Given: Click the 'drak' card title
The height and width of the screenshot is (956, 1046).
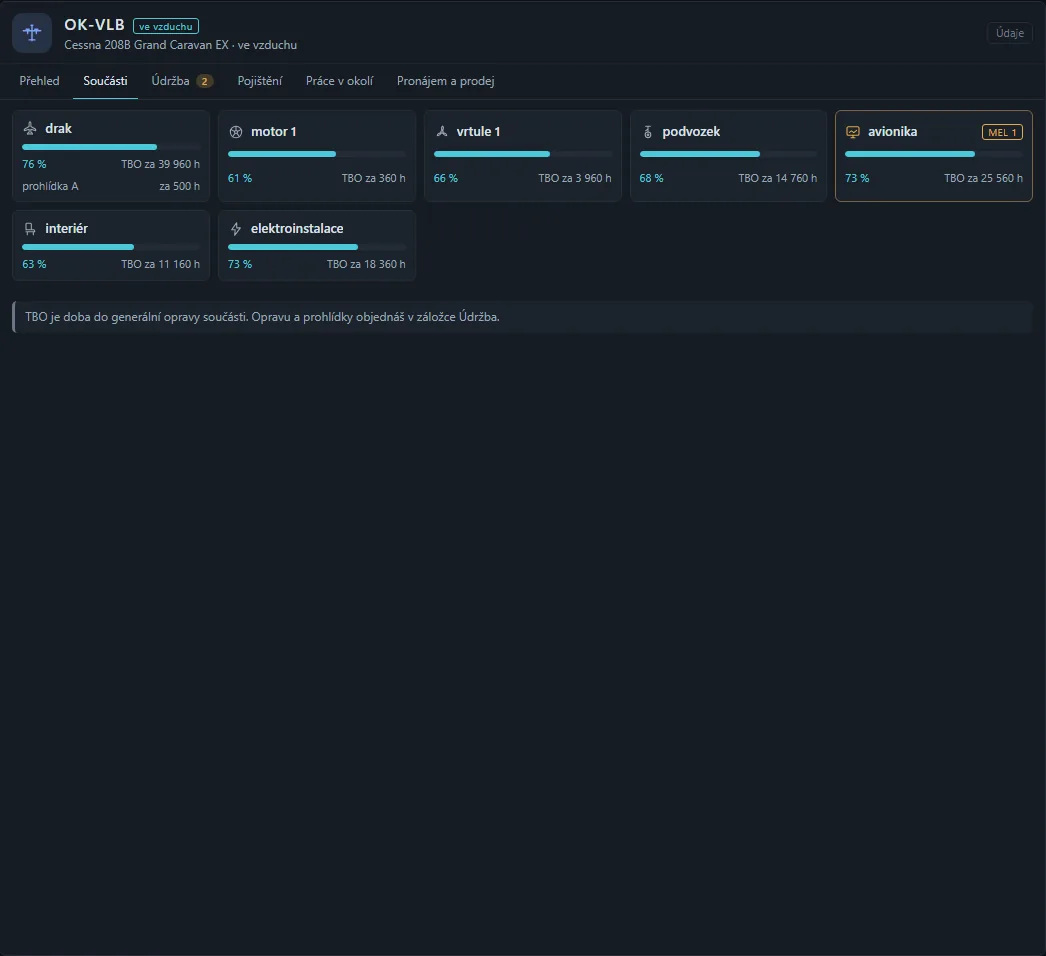Looking at the screenshot, I should (x=59, y=128).
